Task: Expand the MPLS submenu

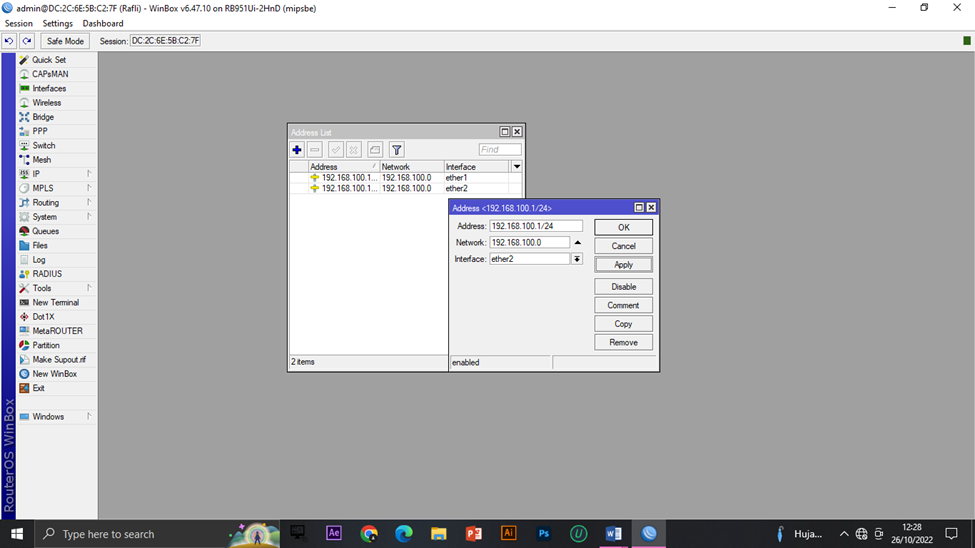Action: pyautogui.click(x=57, y=188)
